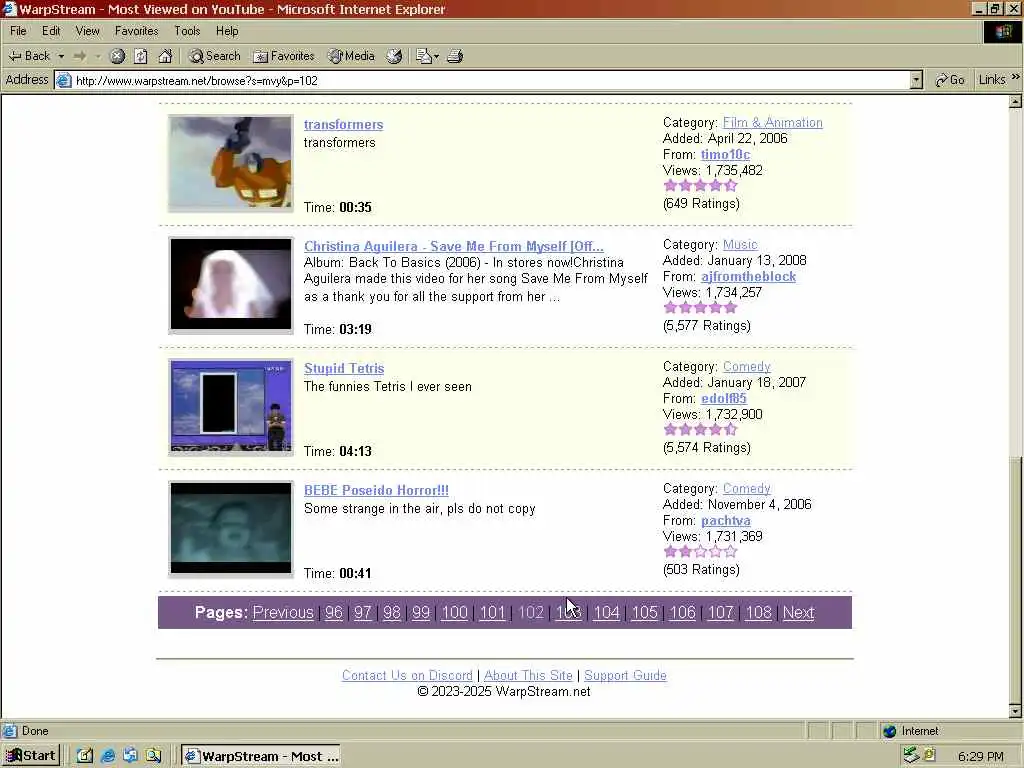Click Christina Aguilera Save Me title link
The height and width of the screenshot is (768, 1024).
coord(454,246)
